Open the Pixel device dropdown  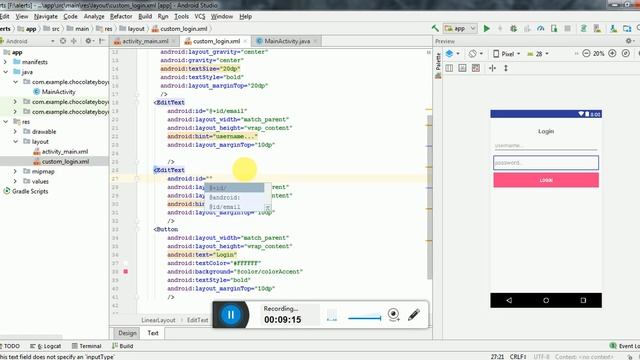pyautogui.click(x=507, y=53)
